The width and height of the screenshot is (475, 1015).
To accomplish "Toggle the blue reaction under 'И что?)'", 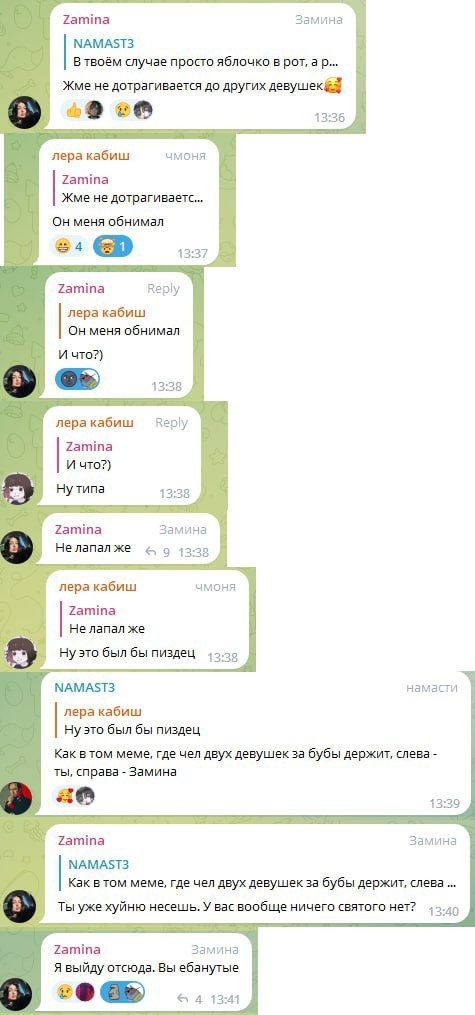I will [x=78, y=379].
